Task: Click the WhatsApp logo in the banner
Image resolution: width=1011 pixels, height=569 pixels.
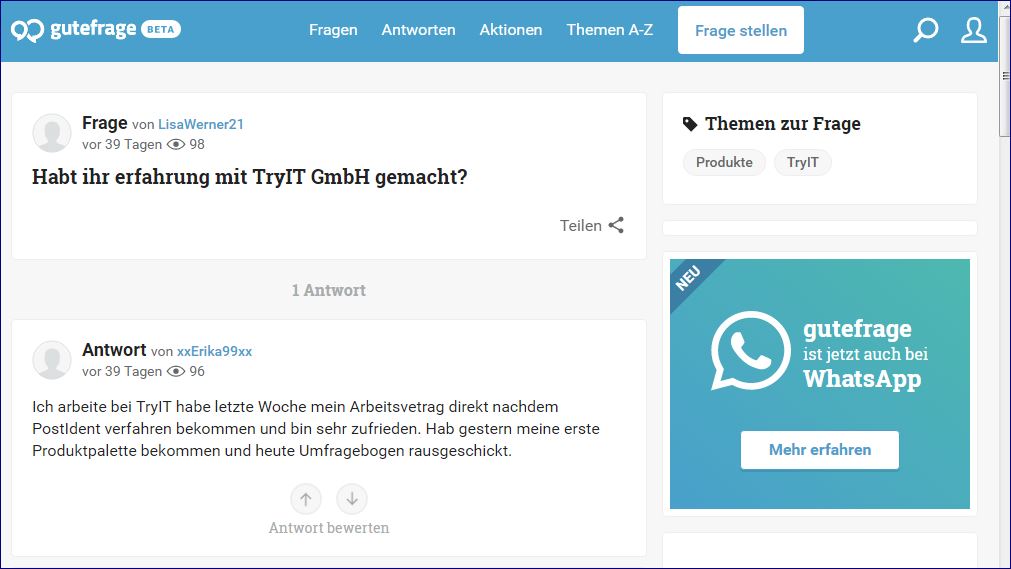Action: point(750,351)
